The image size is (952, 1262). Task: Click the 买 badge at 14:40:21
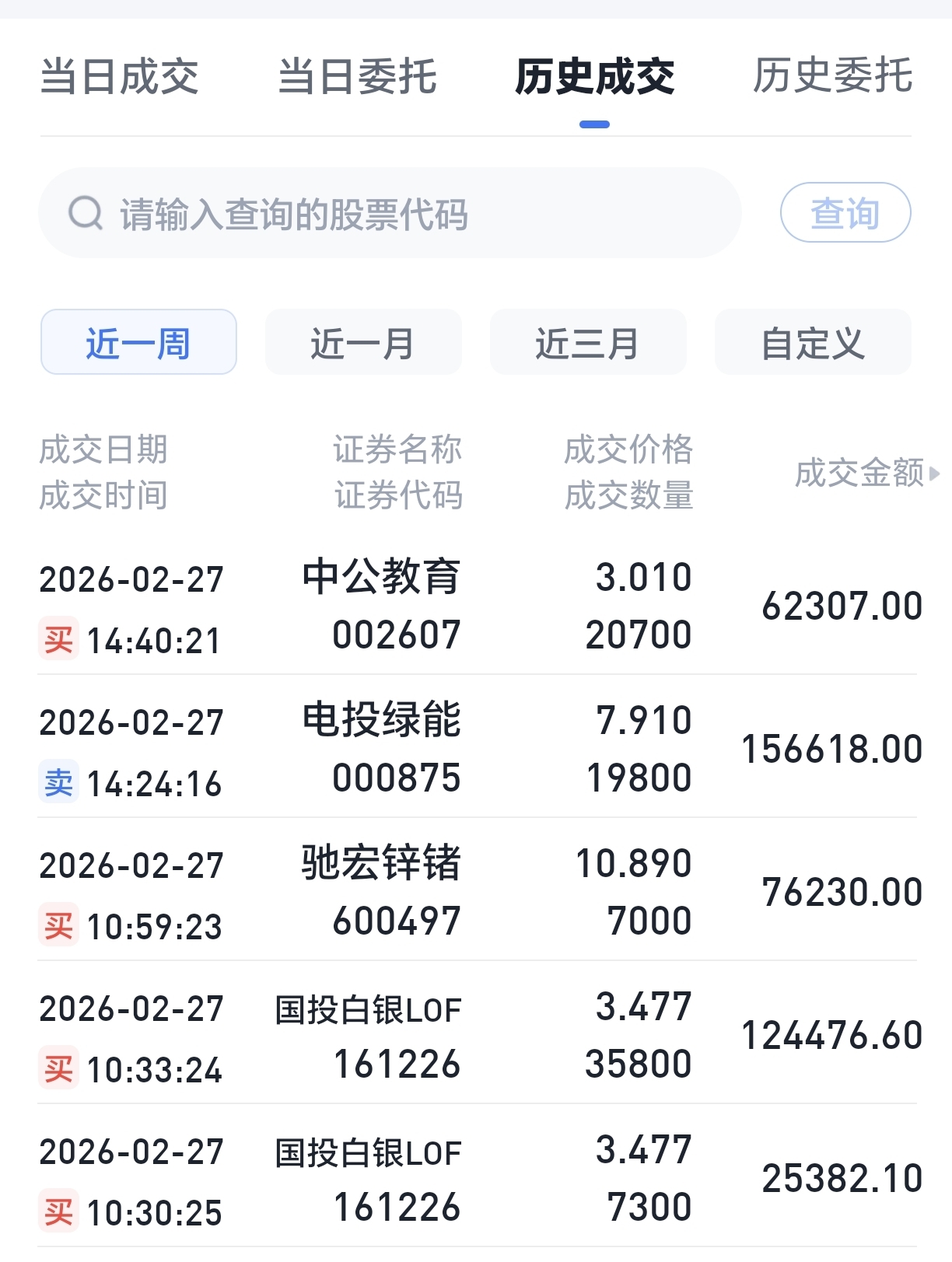pos(58,639)
